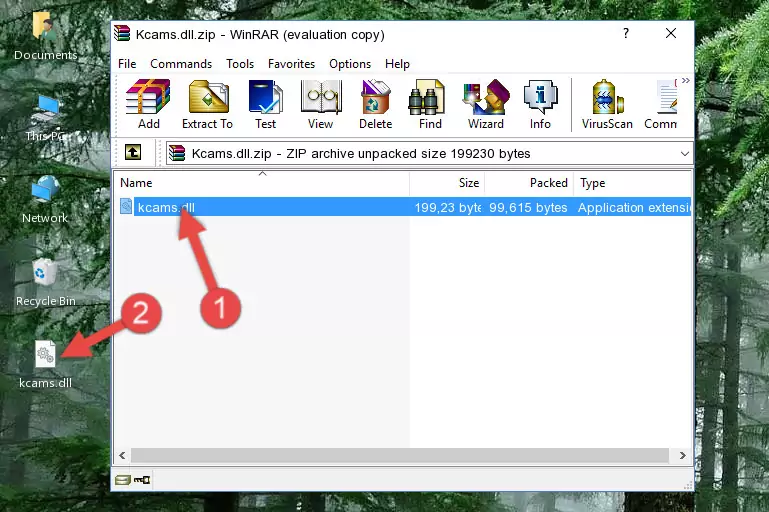Click the Extract To toolbar icon
Screen dimensions: 769x512
tap(207, 104)
